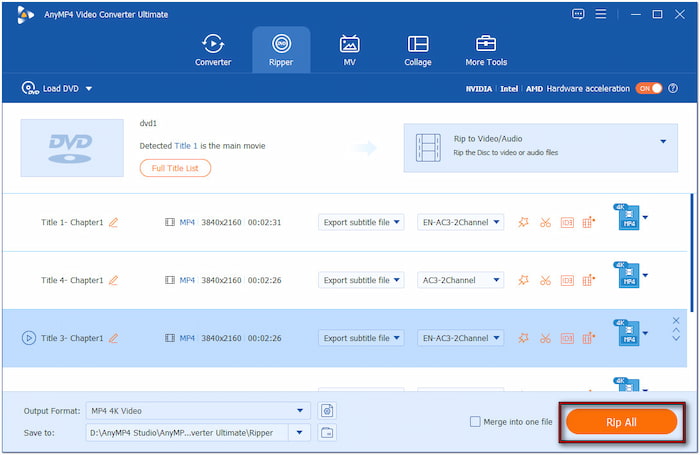This screenshot has height=455, width=700.
Task: Open hardware acceleration help icon
Action: pyautogui.click(x=673, y=88)
